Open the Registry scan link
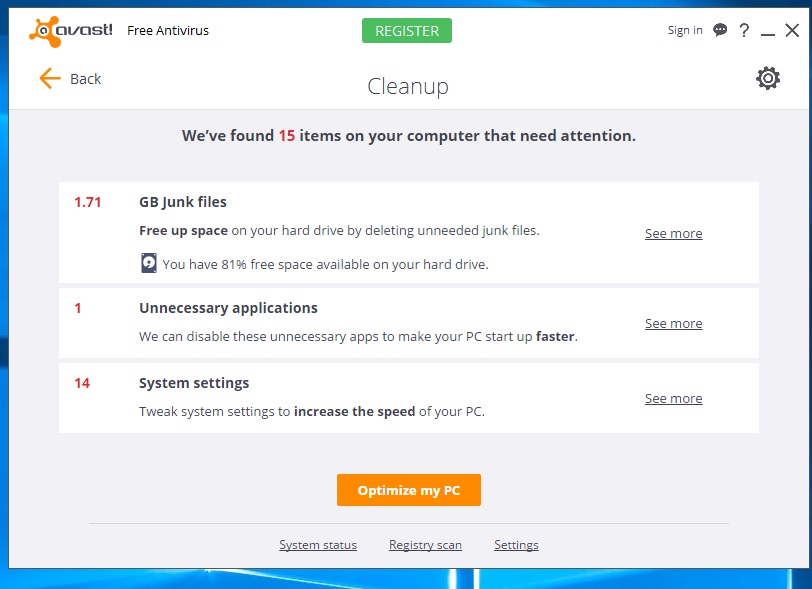The image size is (812, 589). tap(425, 545)
